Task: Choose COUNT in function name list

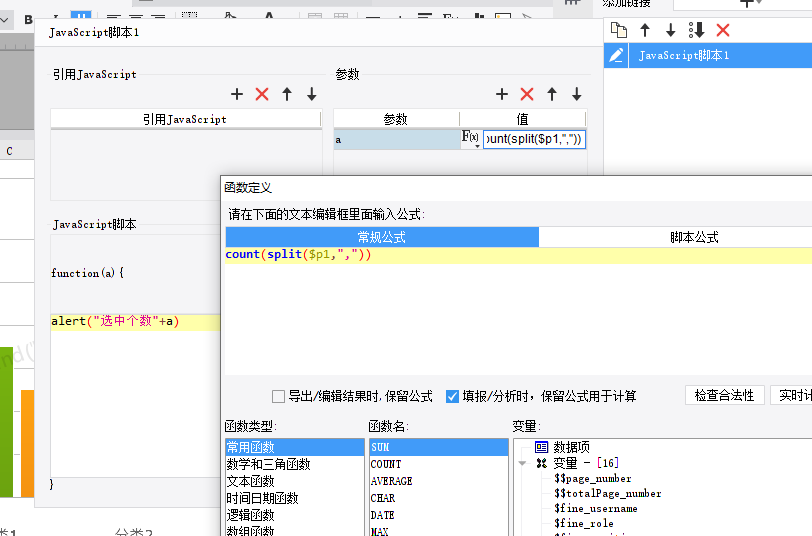Action: [x=386, y=465]
